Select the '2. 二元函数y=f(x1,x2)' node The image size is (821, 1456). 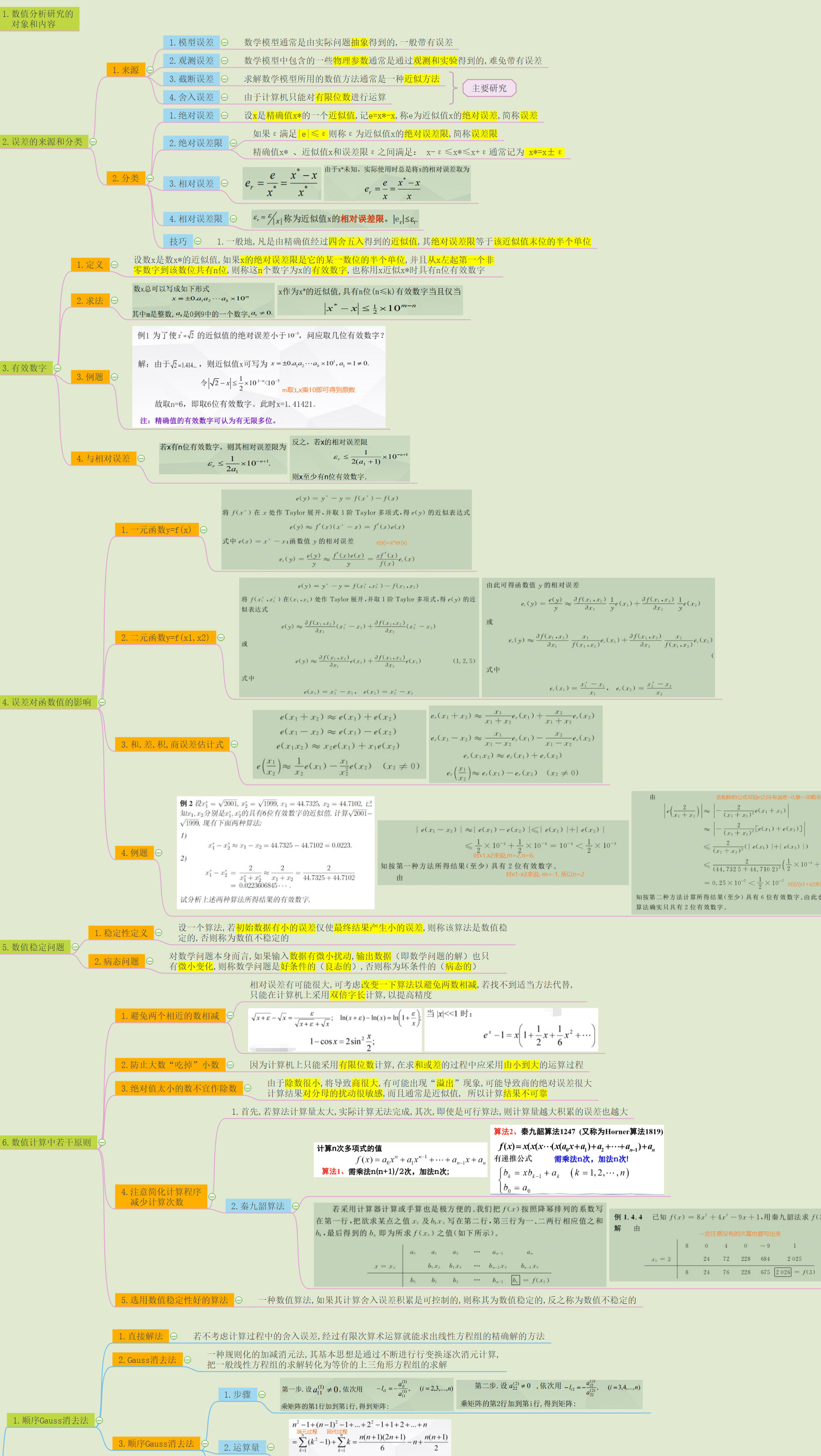[x=166, y=638]
